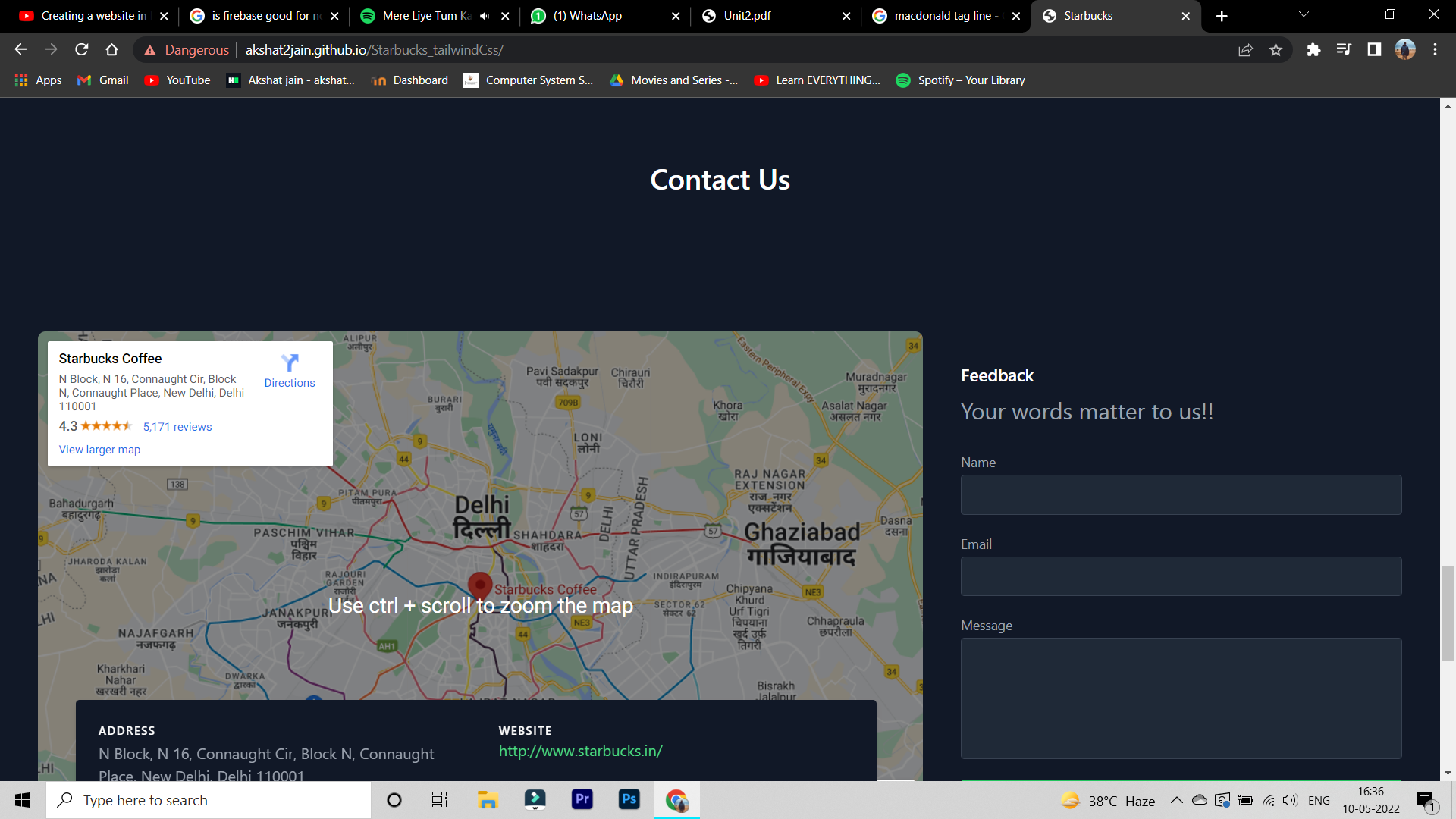Click the View larger map link
The image size is (1456, 819).
tap(99, 449)
